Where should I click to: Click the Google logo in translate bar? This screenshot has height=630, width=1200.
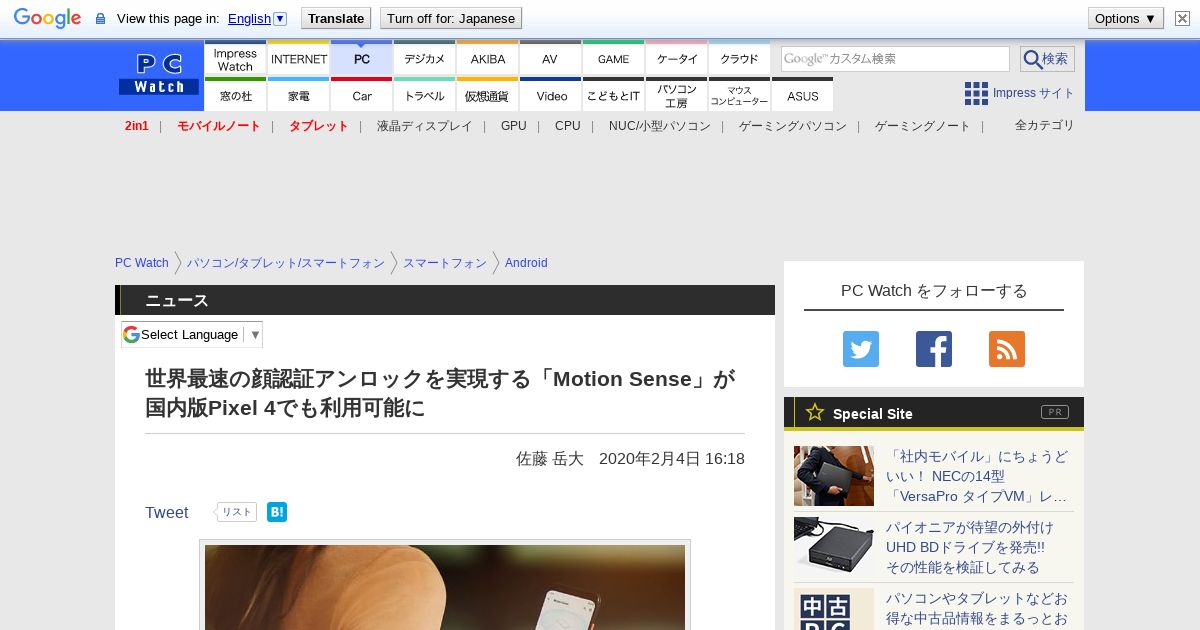tap(47, 18)
